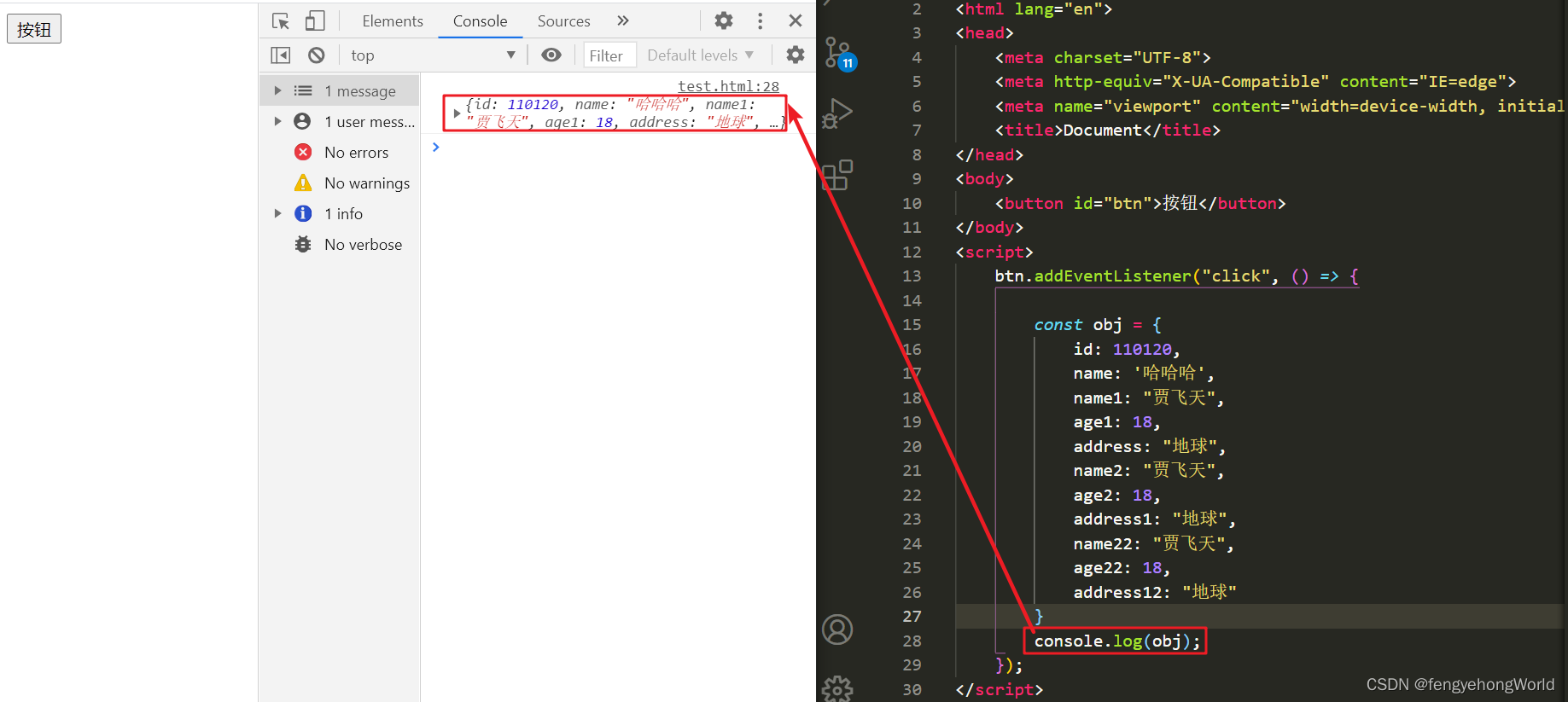The width and height of the screenshot is (1568, 702).
Task: Click the verbose bug icon
Action: click(303, 244)
